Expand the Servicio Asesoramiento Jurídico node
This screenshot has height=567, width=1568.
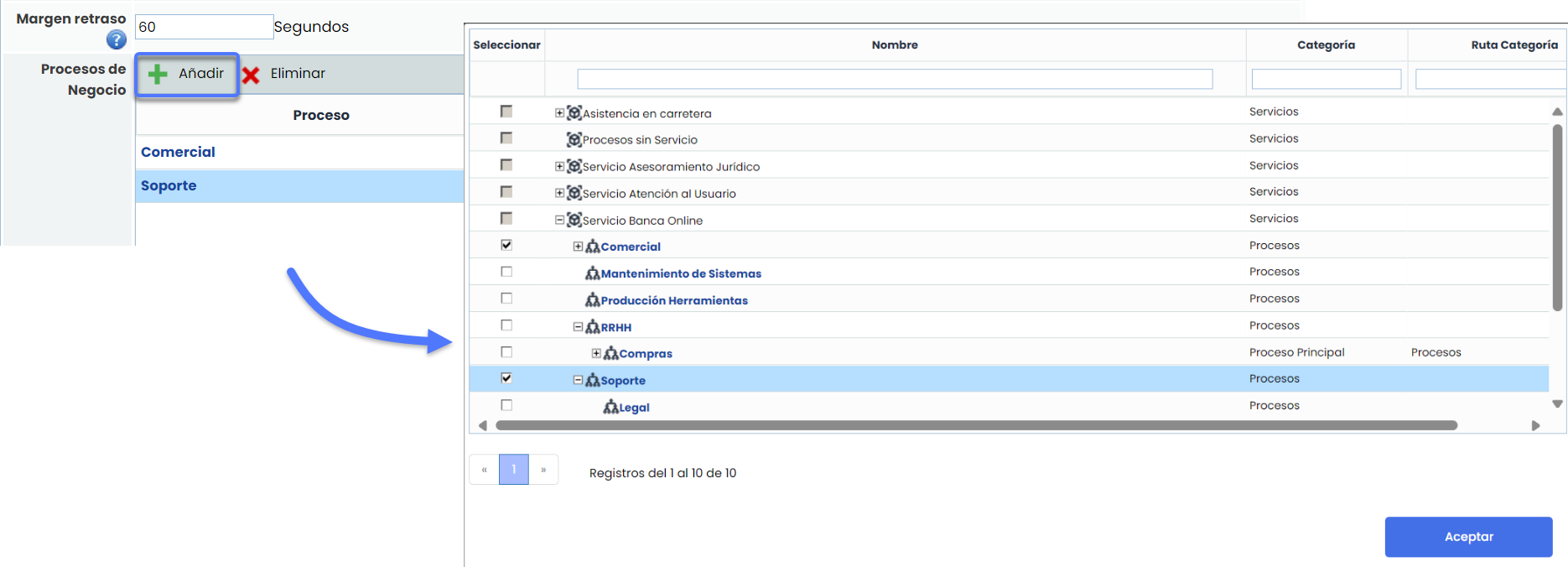(559, 167)
